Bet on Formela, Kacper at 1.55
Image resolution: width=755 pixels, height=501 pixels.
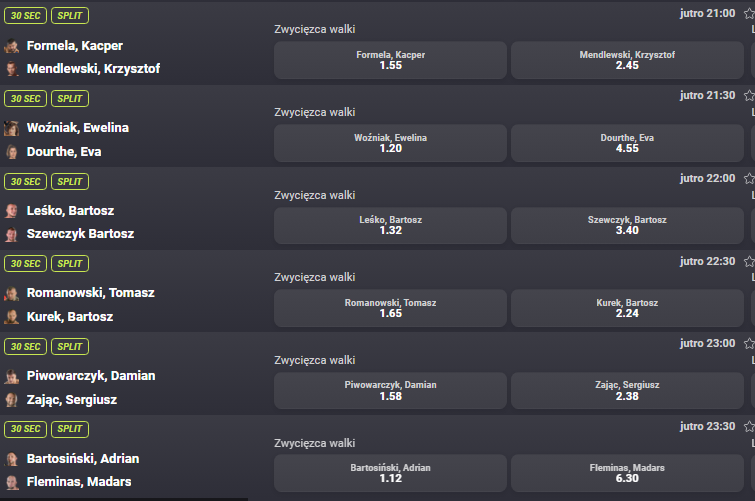[x=390, y=60]
